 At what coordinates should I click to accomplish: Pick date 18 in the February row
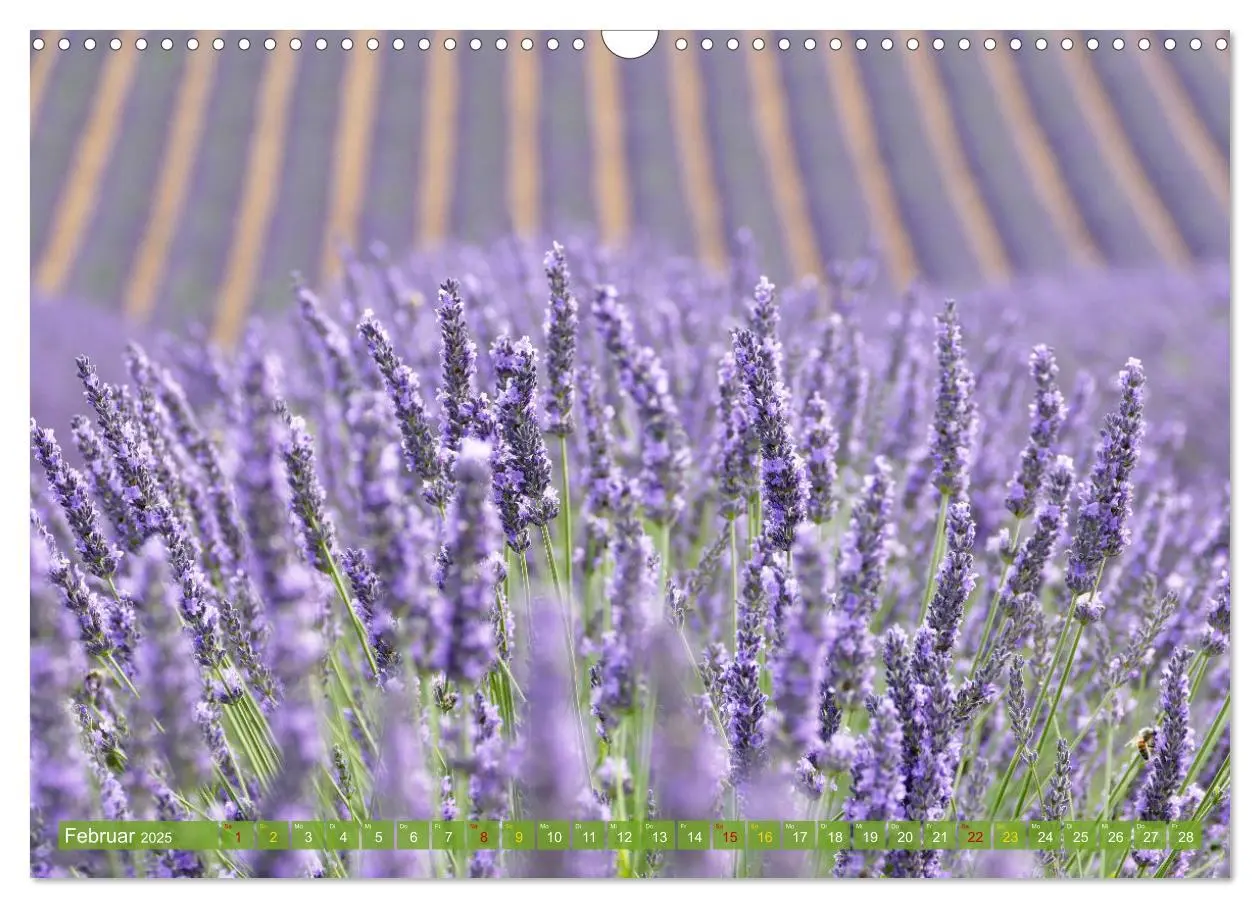tap(833, 836)
